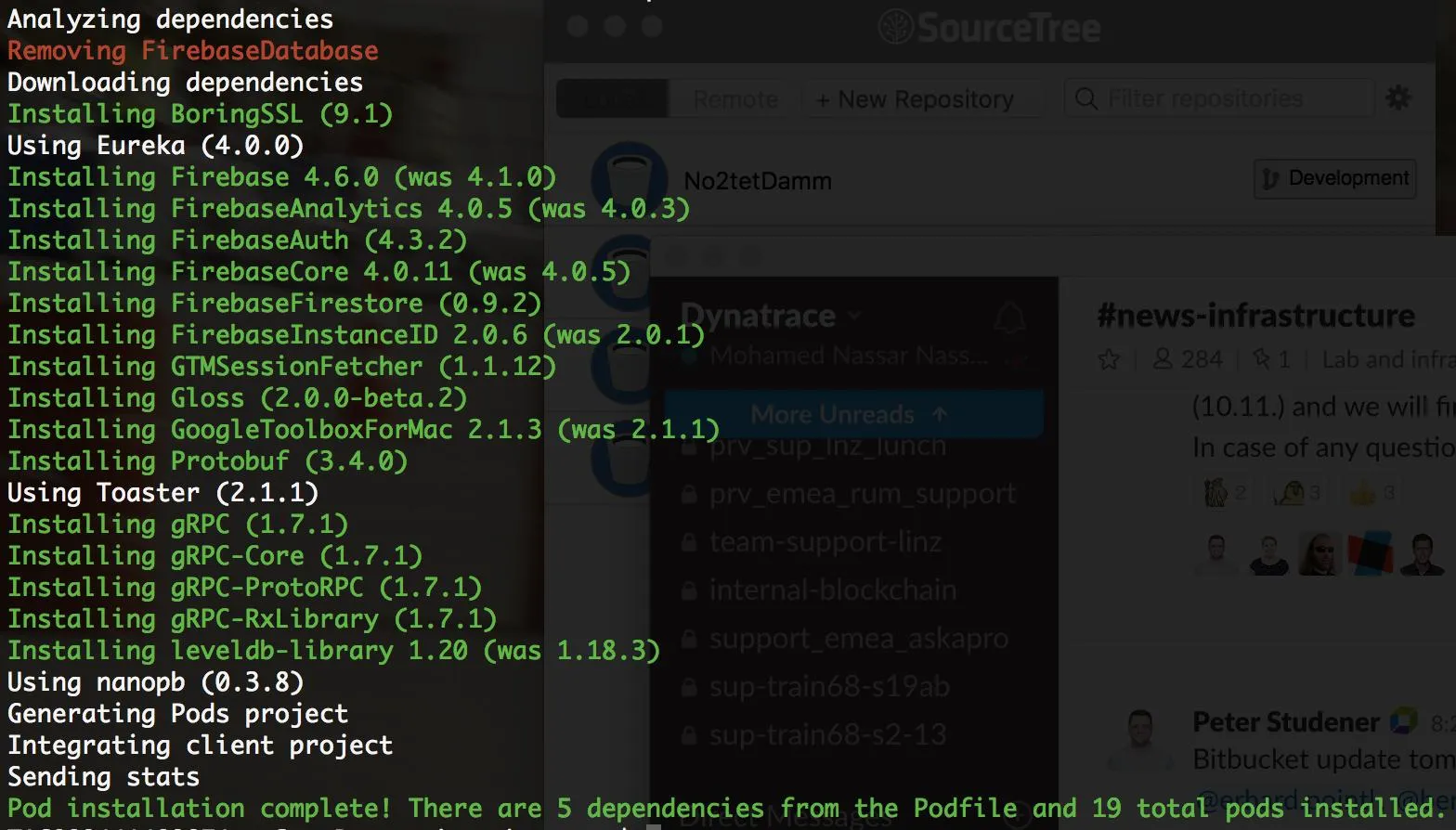Click the red "Removing FirebaseDatabase" line

(x=193, y=51)
